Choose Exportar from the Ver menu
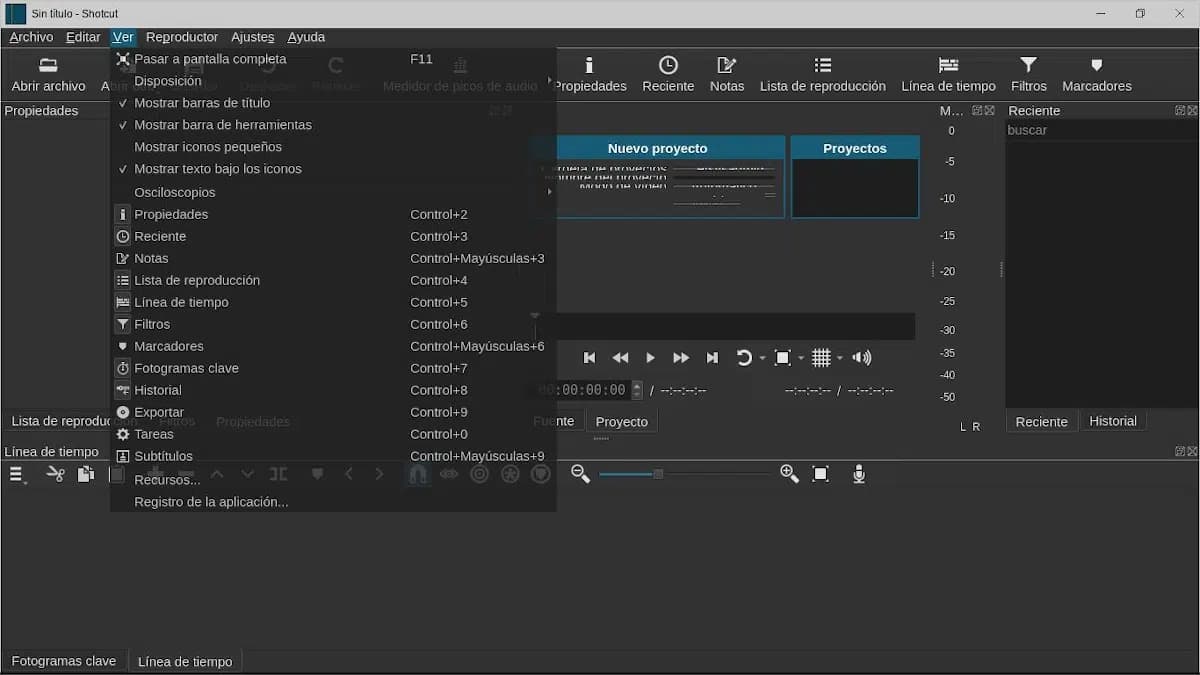Screen dimensions: 1200x675 tap(333, 412)
